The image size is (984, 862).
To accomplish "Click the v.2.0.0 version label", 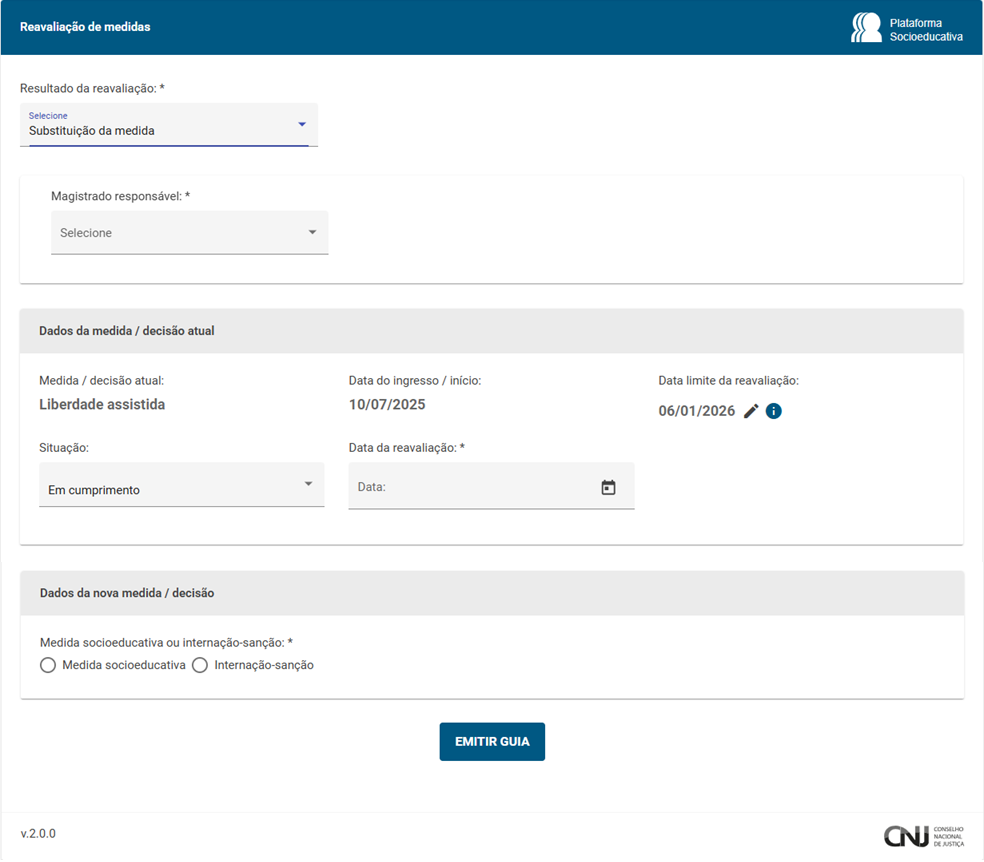I will pyautogui.click(x=38, y=833).
